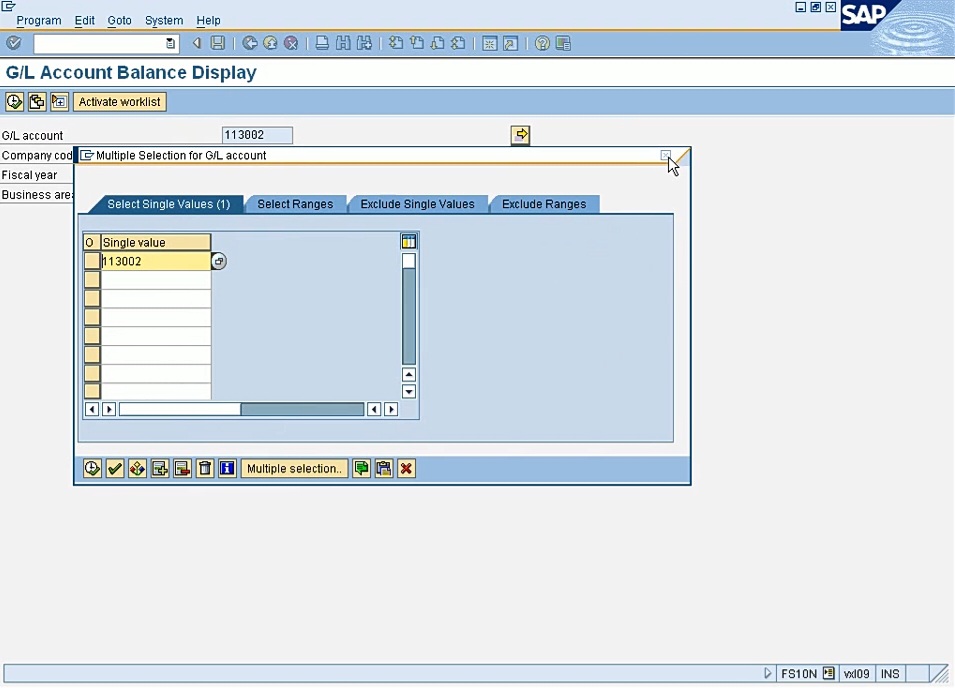Viewport: 955px width, 688px height.
Task: Expand status bar messages with triangle arrow
Action: tap(767, 673)
